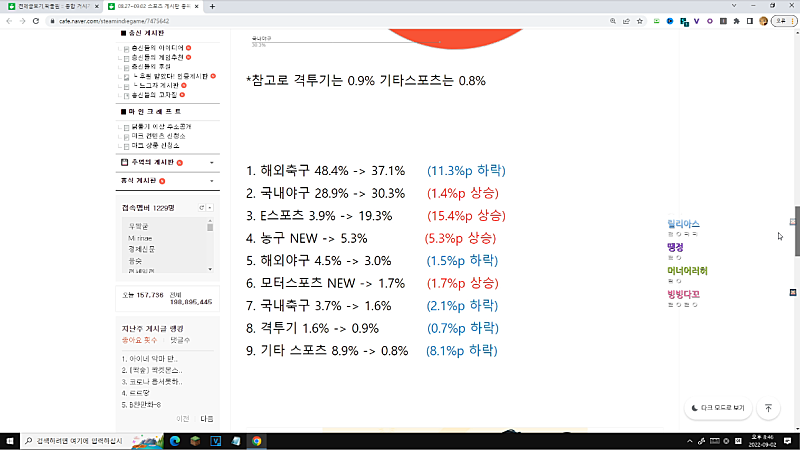
Task: Switch to the first browser tab
Action: pyautogui.click(x=53, y=7)
